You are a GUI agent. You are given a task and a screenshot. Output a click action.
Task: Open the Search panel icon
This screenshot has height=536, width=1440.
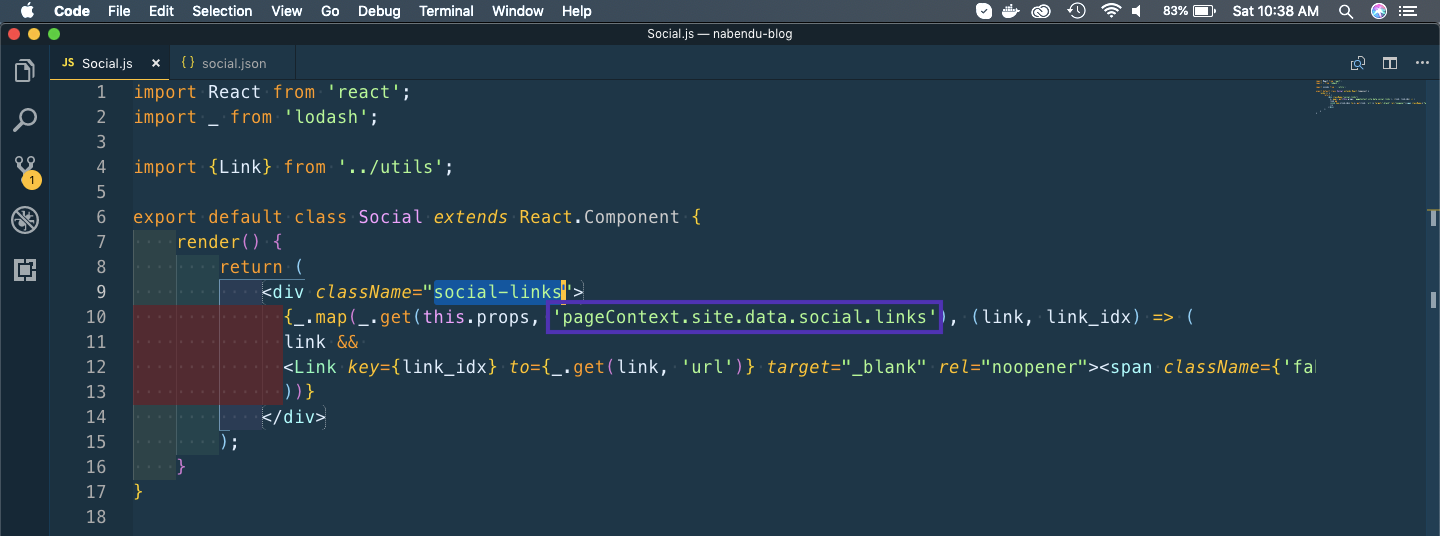click(x=25, y=120)
